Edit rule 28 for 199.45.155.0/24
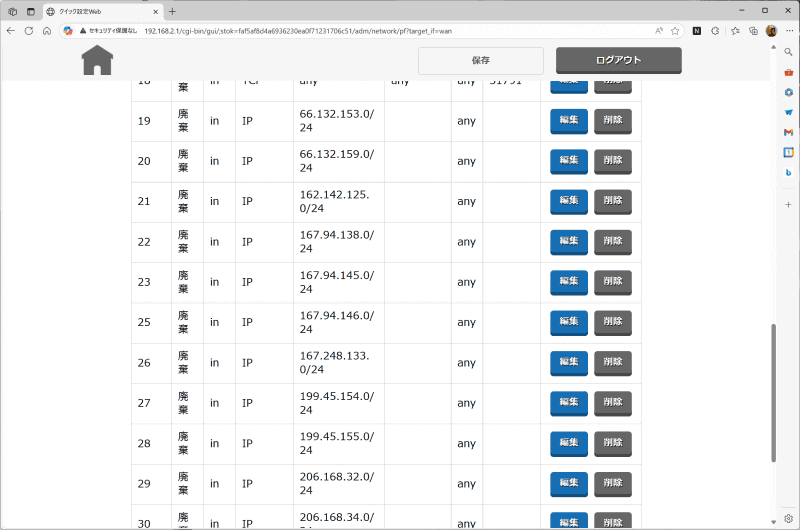 [x=568, y=443]
